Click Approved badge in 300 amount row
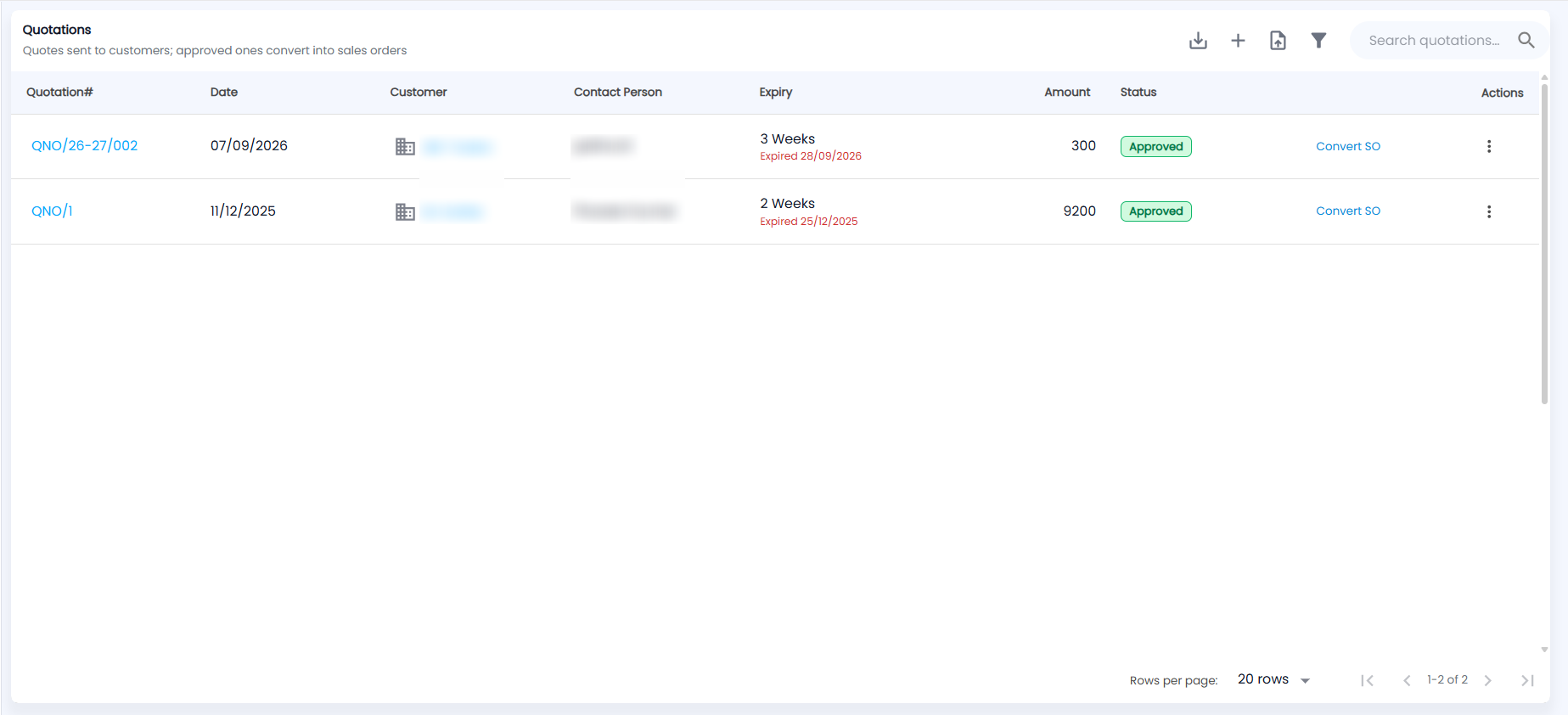The width and height of the screenshot is (1568, 715). 1156,146
